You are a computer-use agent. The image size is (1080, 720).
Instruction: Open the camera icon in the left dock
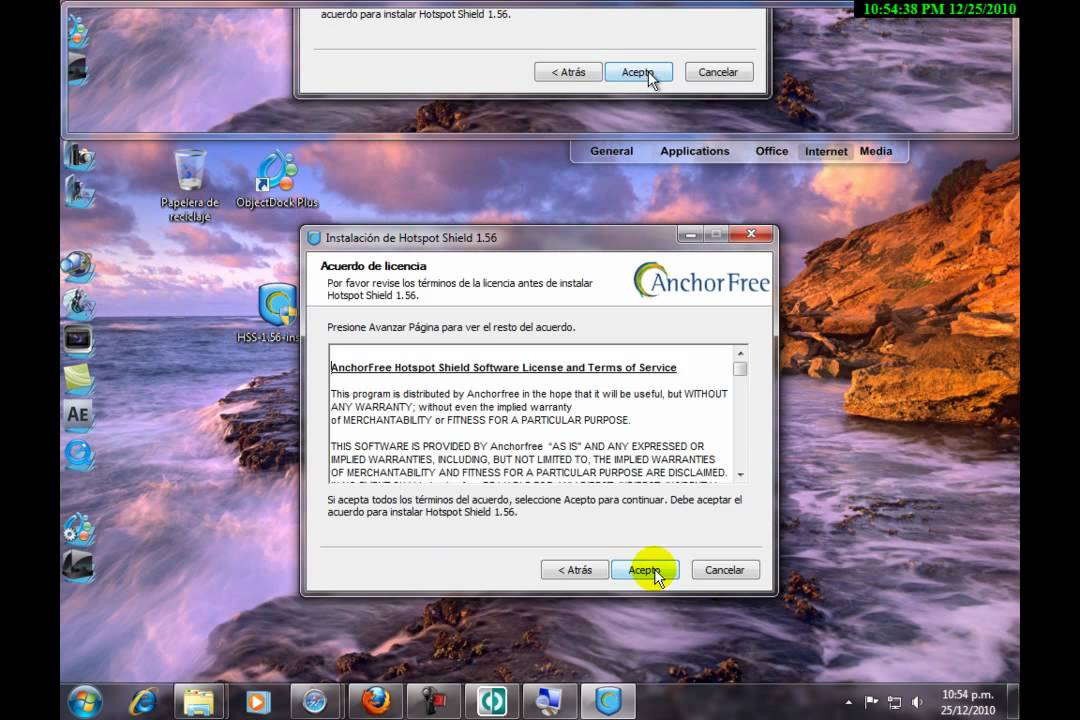coord(79,157)
